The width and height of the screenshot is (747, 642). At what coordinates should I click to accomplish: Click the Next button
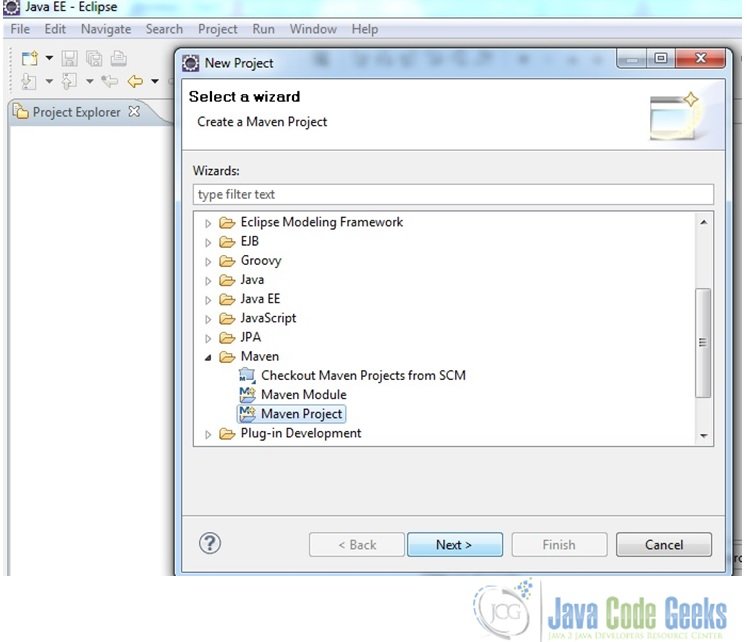[454, 544]
